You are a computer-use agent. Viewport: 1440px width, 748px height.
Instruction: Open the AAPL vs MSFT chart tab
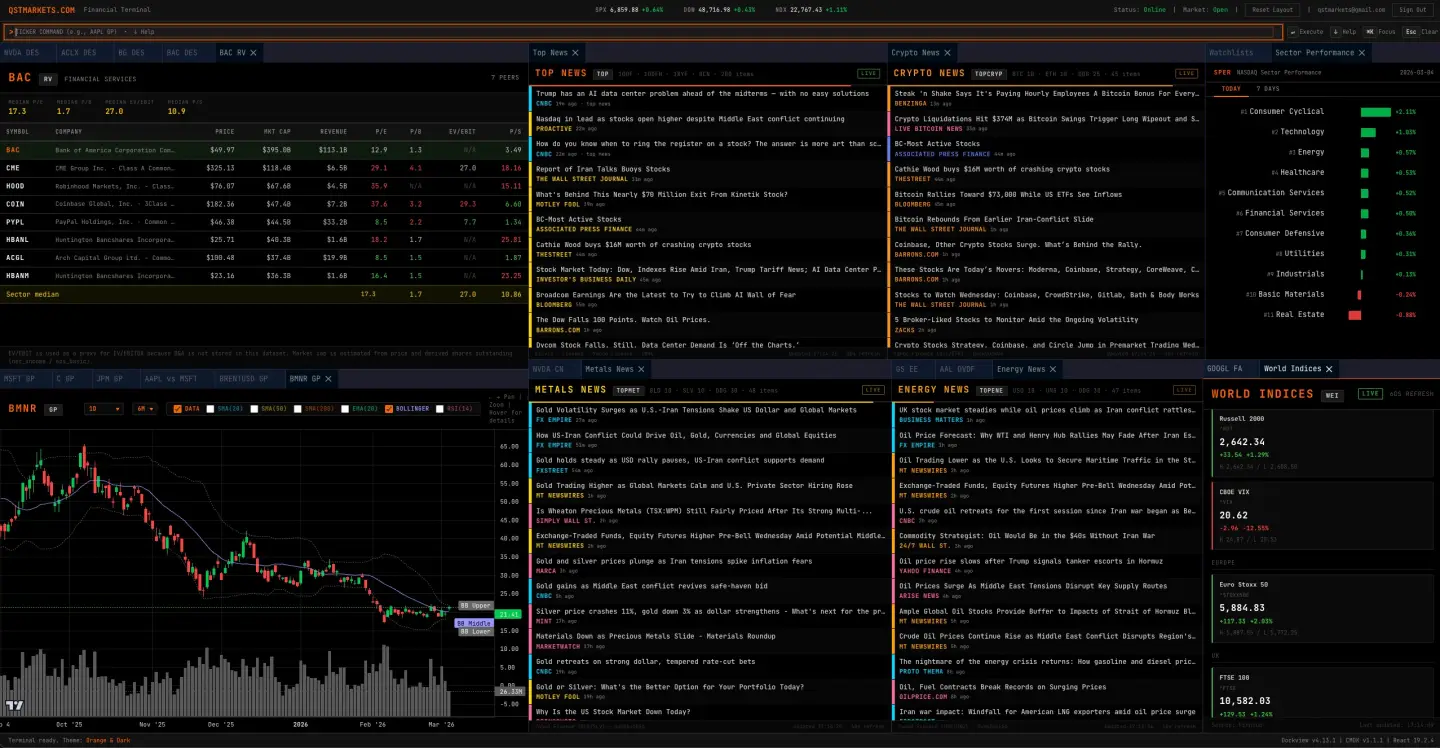(x=171, y=378)
